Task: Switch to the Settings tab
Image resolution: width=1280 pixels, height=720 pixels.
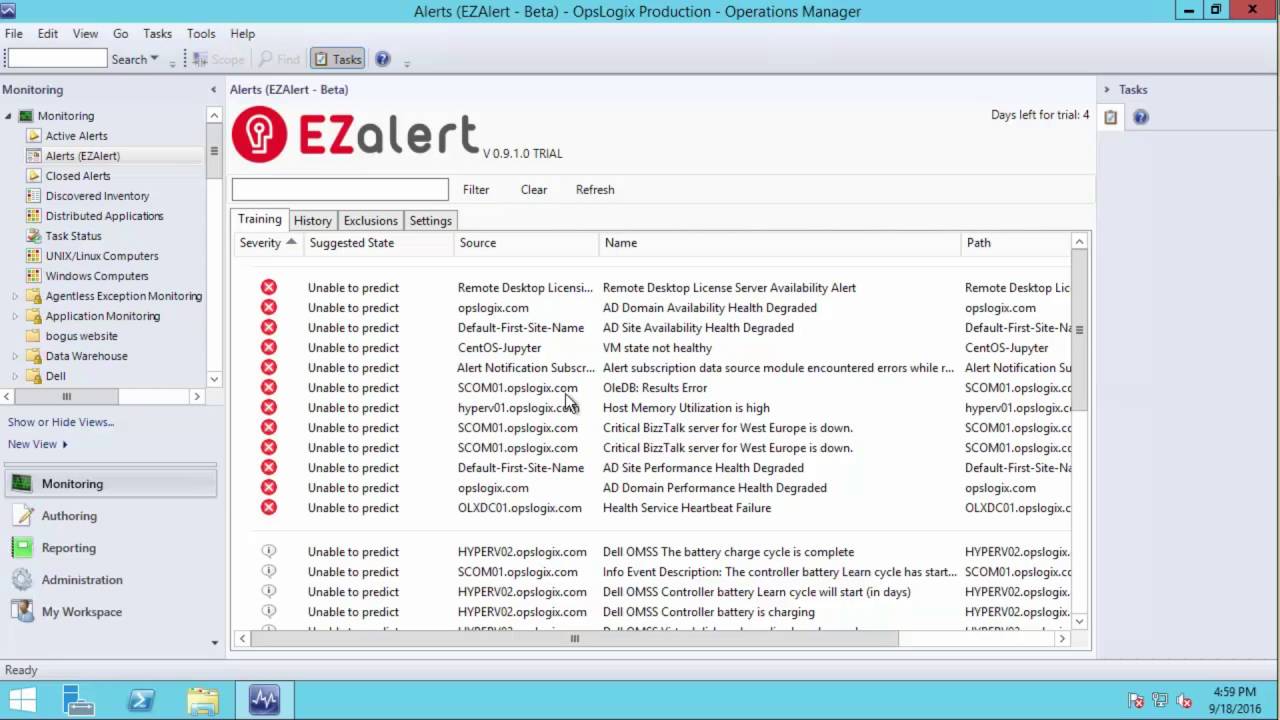Action: [x=431, y=221]
